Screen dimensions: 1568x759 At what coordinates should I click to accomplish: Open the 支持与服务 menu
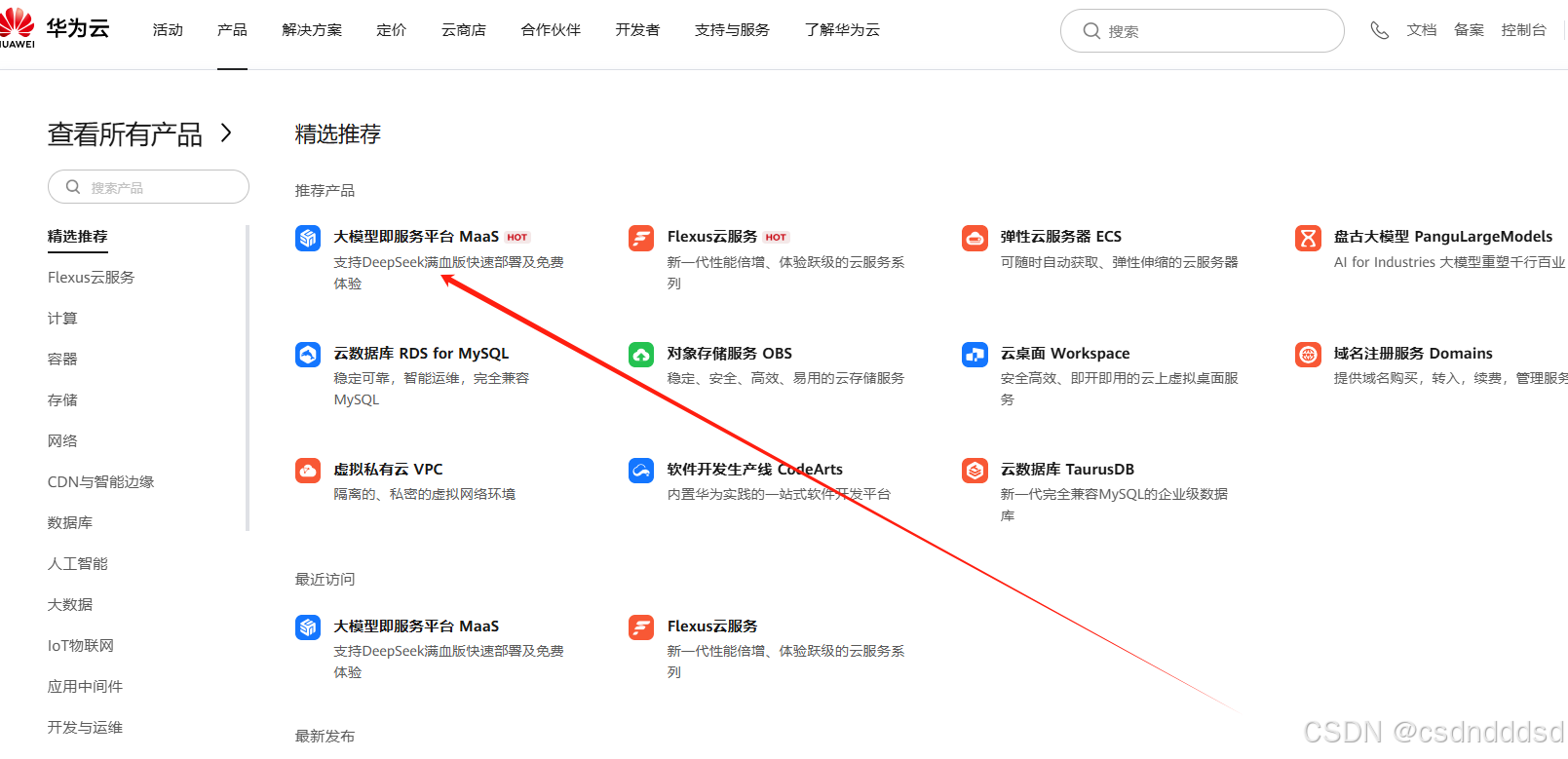click(x=732, y=30)
